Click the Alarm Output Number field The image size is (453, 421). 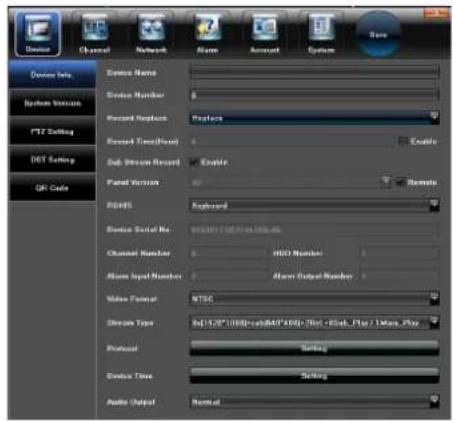point(400,276)
